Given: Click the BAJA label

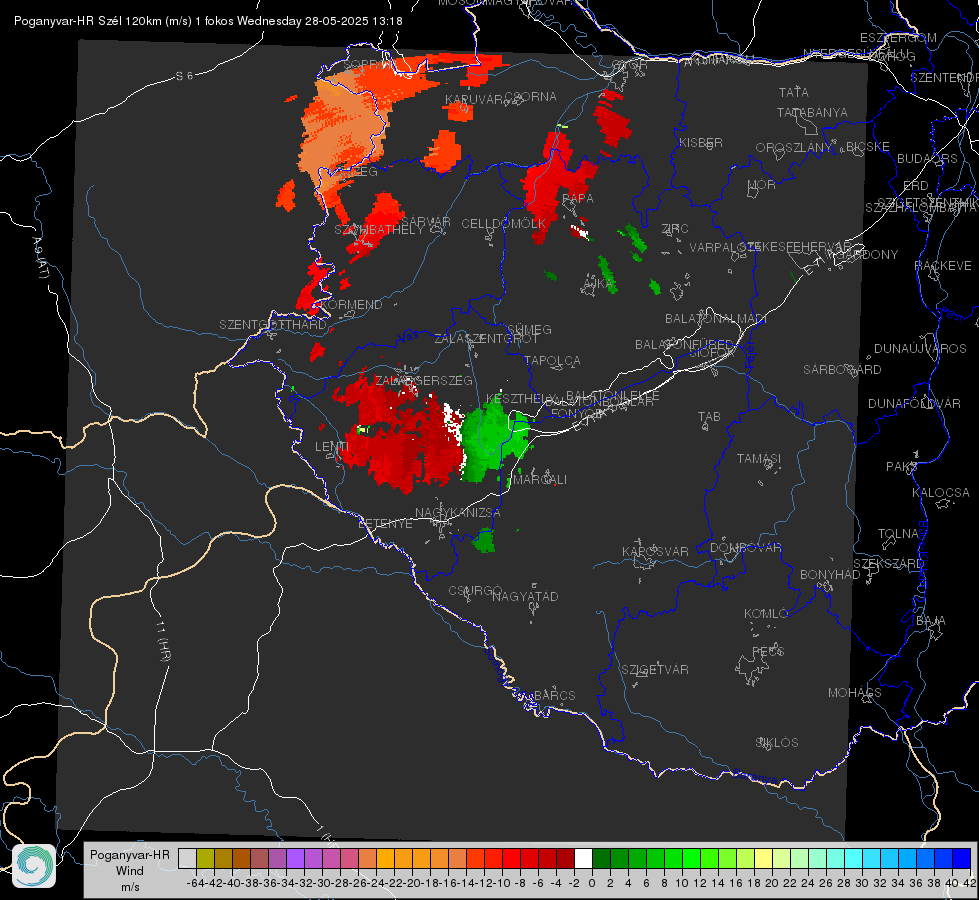Looking at the screenshot, I should 931,621.
